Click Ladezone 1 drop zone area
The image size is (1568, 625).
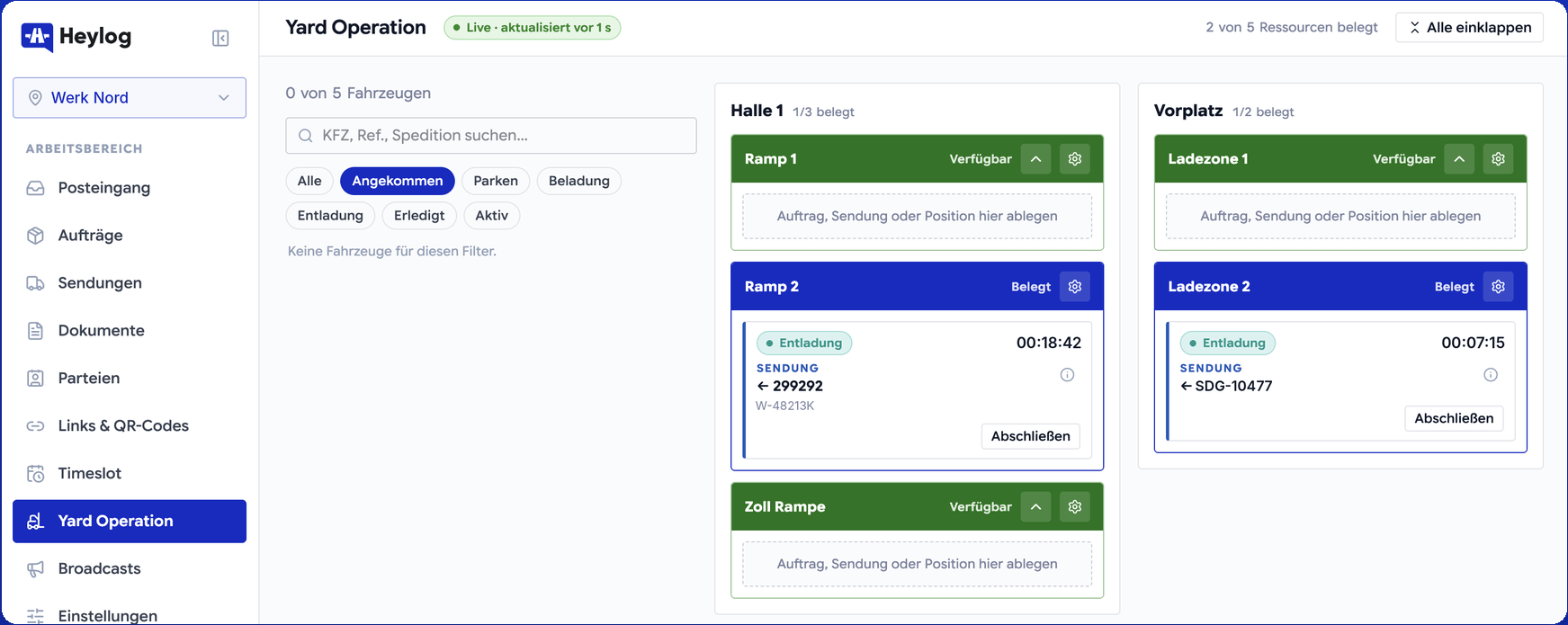[1340, 217]
